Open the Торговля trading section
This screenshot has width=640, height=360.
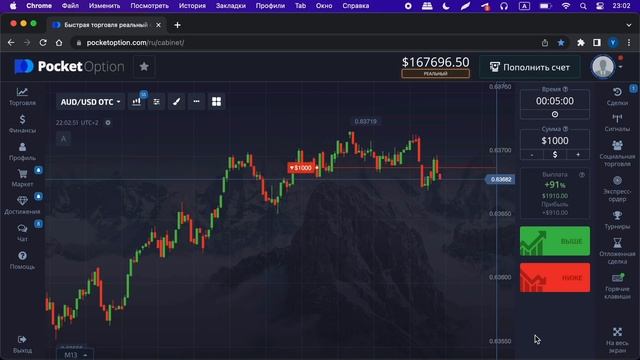pyautogui.click(x=22, y=97)
